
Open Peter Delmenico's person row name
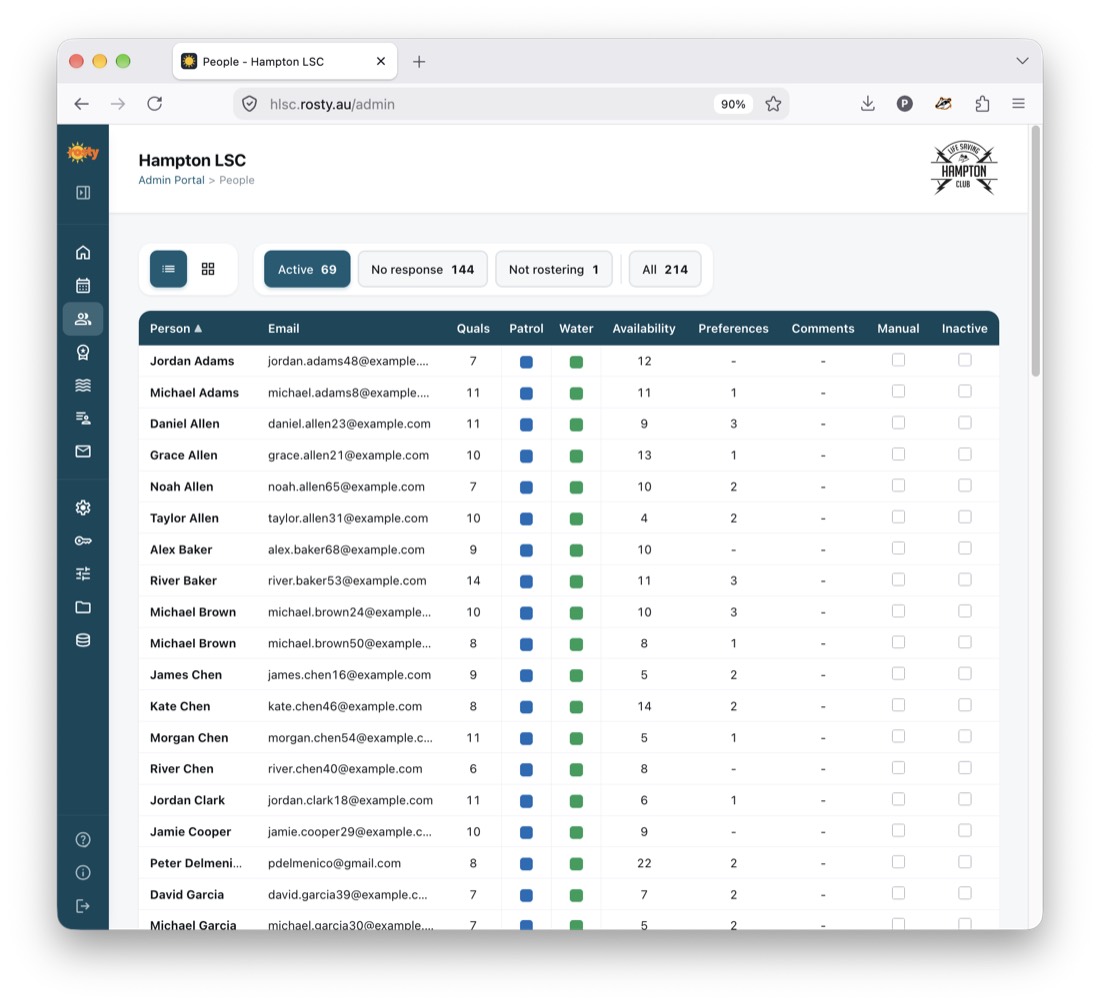(x=196, y=863)
